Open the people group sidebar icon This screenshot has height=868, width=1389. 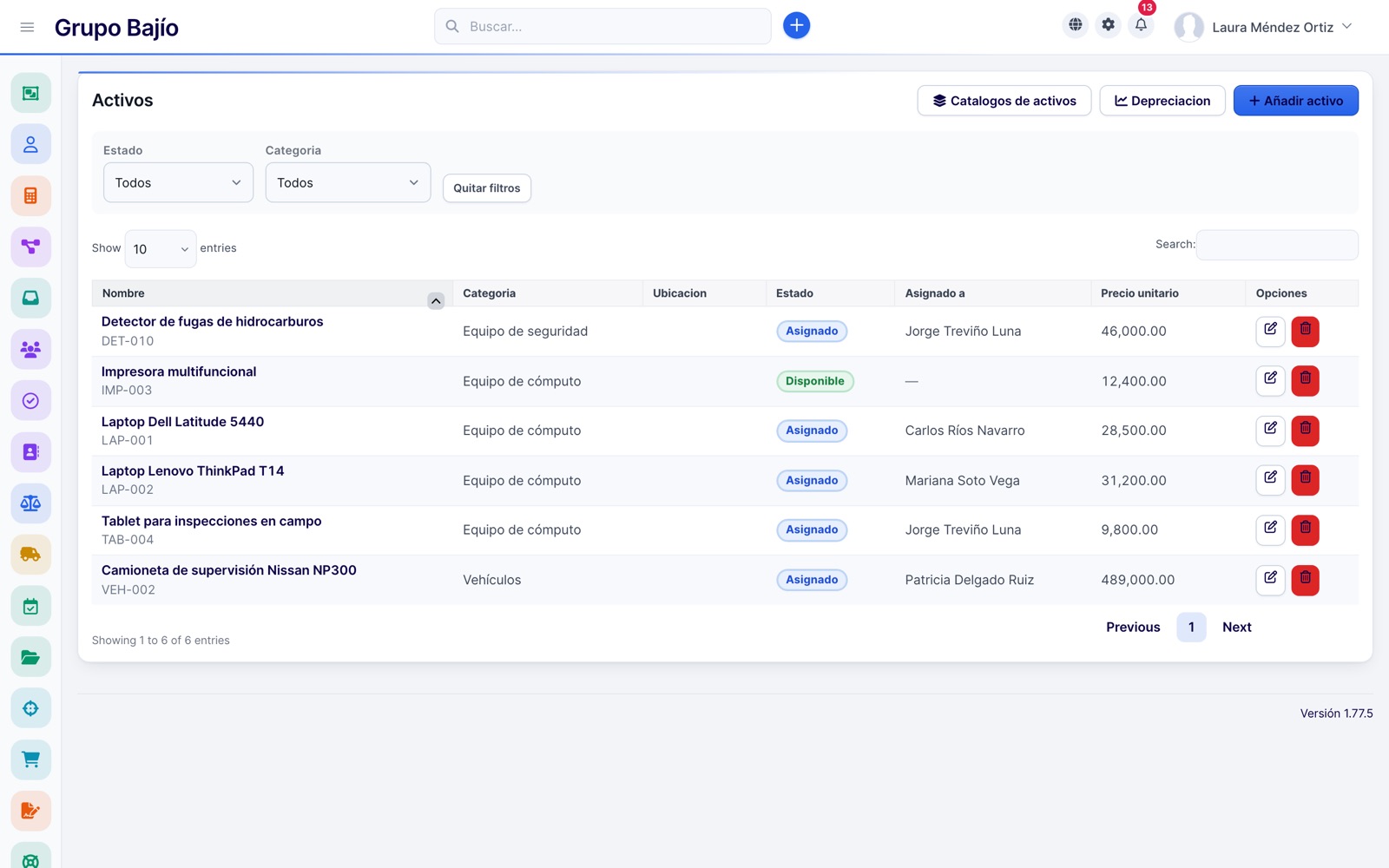[x=30, y=350]
